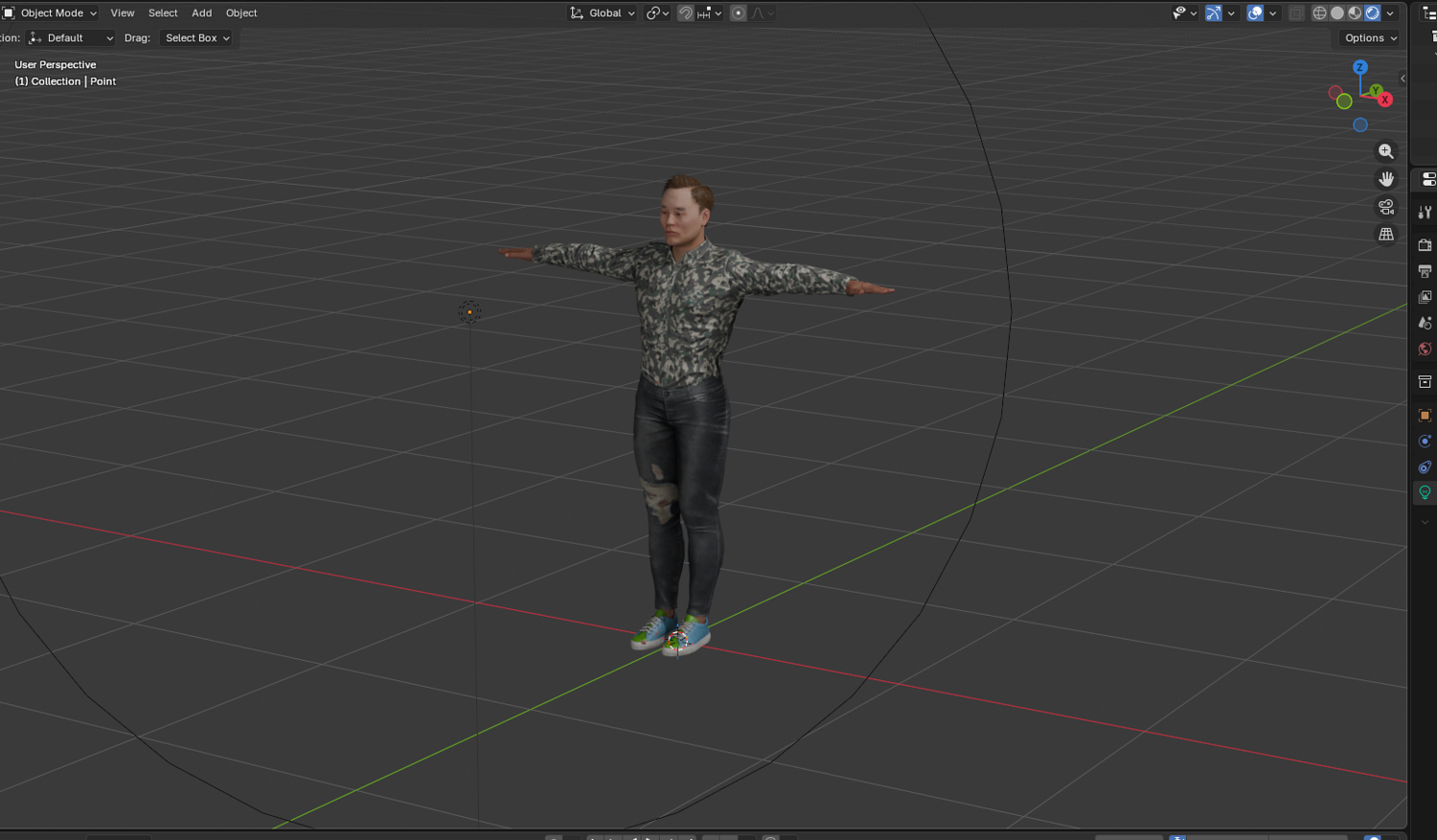1437x840 pixels.
Task: Open the Default orientation dropdown
Action: [72, 37]
